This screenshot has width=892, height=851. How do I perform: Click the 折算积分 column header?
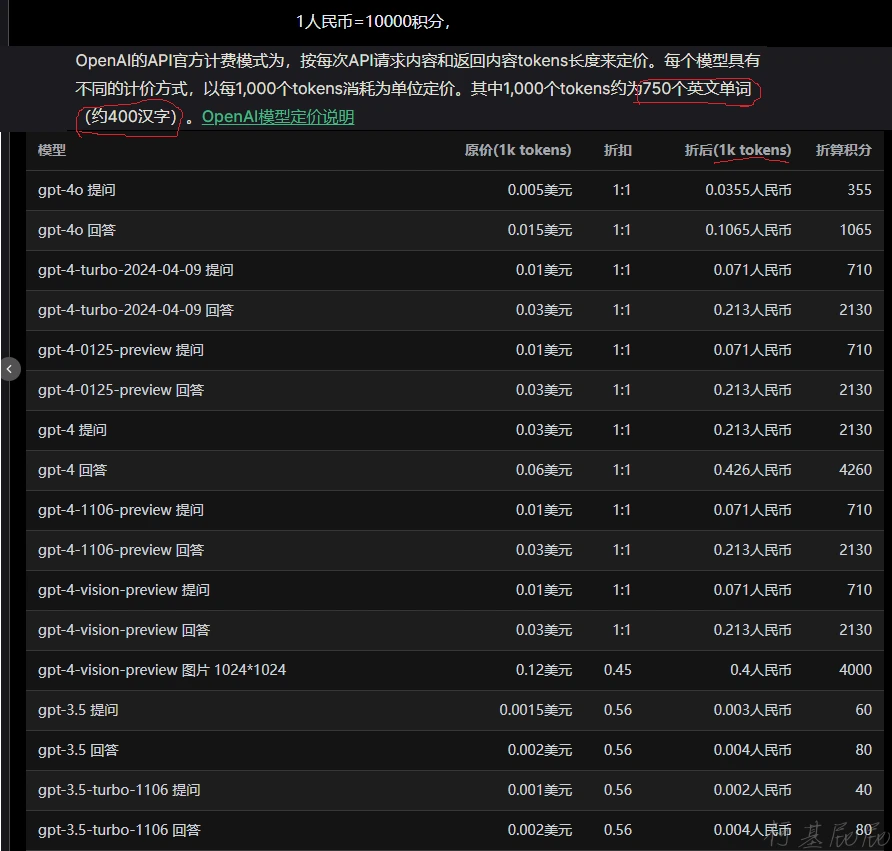click(844, 150)
